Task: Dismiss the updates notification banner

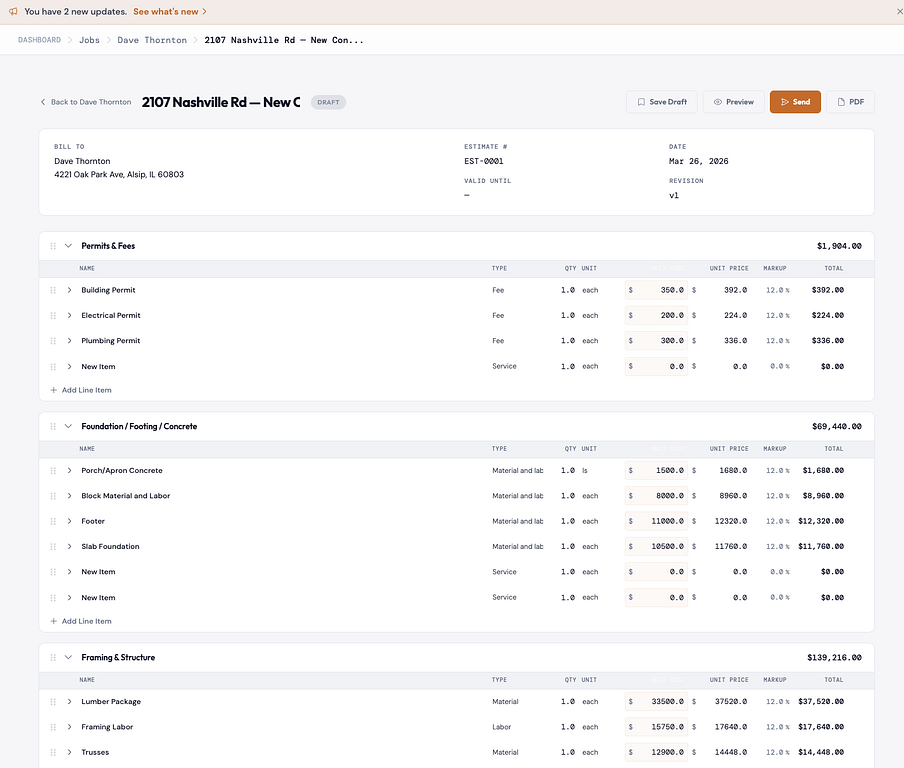Action: tap(899, 12)
